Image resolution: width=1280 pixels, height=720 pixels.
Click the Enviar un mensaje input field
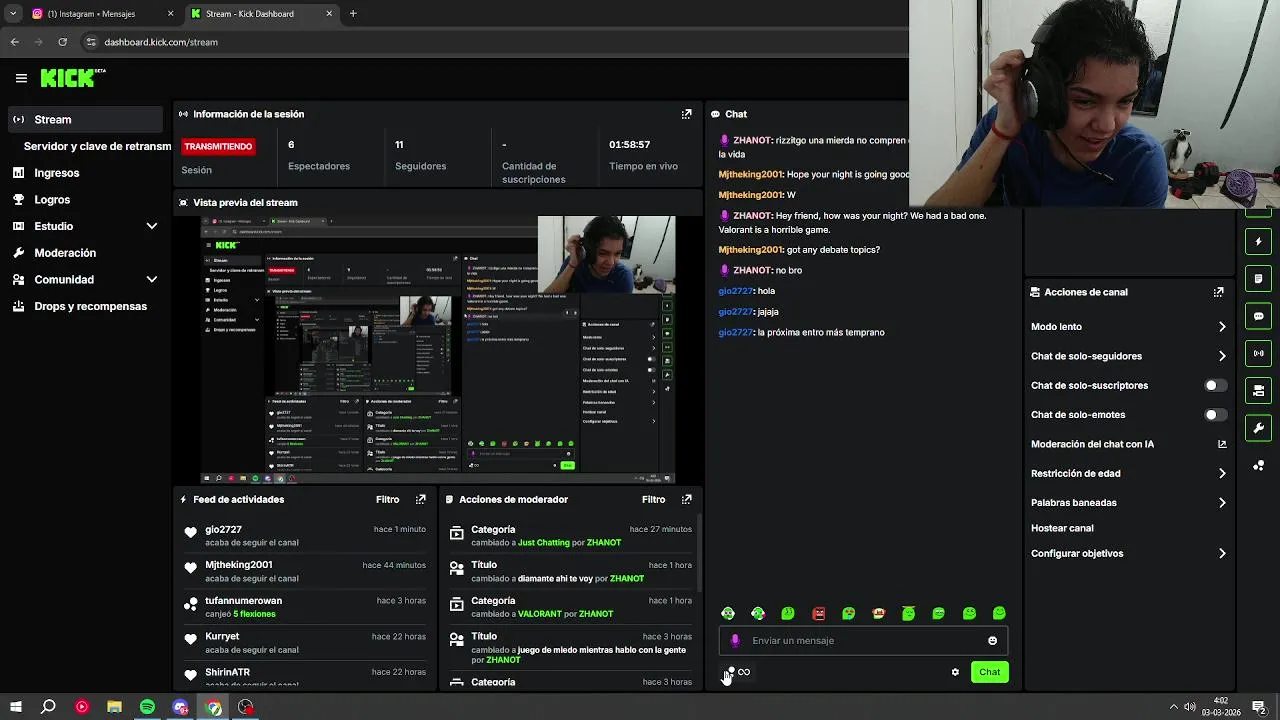[864, 641]
